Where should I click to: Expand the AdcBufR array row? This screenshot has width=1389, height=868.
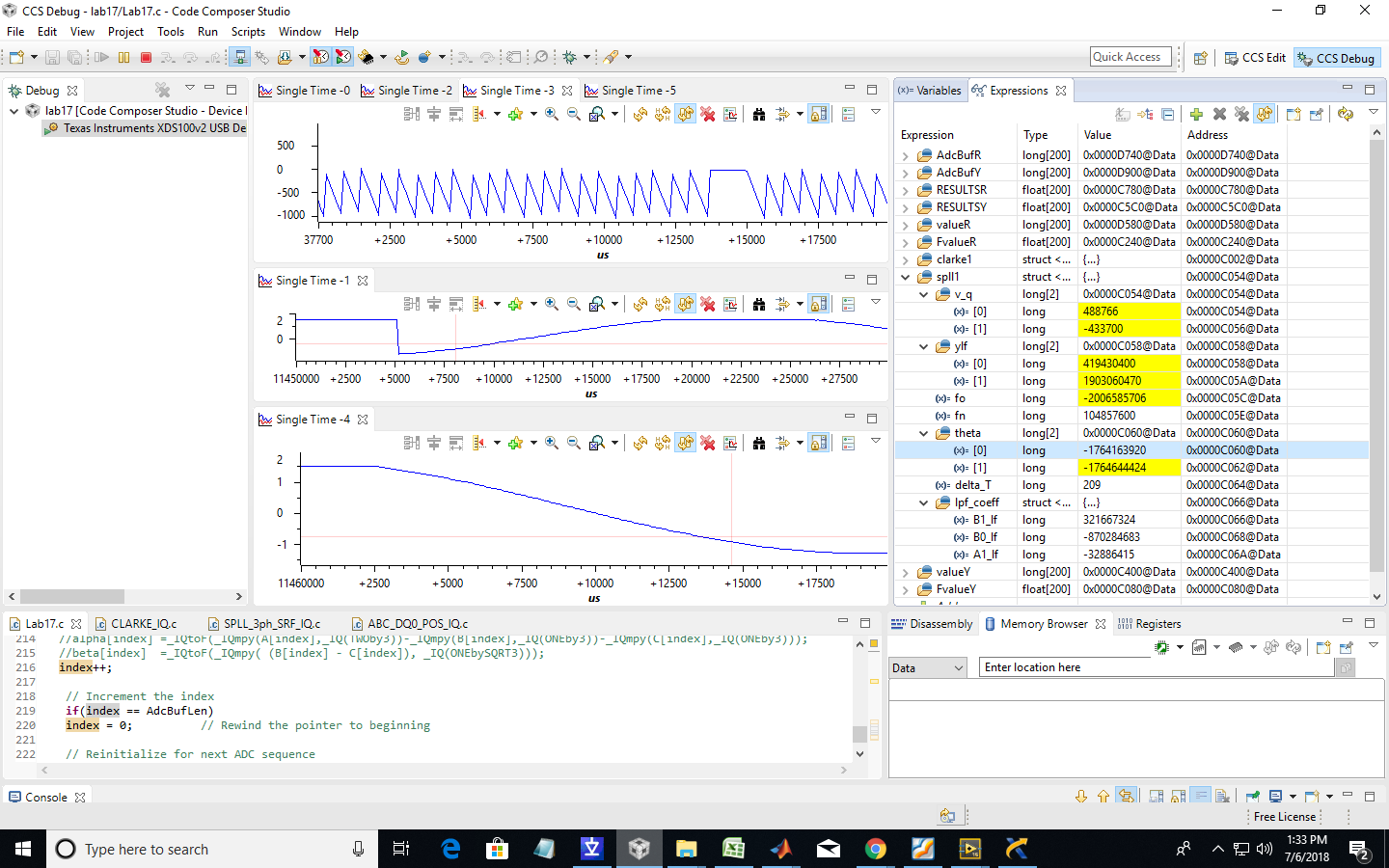(905, 155)
